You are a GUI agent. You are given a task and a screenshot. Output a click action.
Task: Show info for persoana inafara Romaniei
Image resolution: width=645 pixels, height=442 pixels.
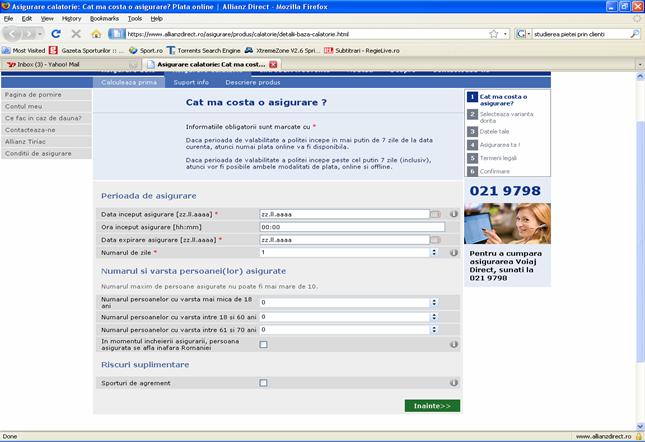[453, 344]
